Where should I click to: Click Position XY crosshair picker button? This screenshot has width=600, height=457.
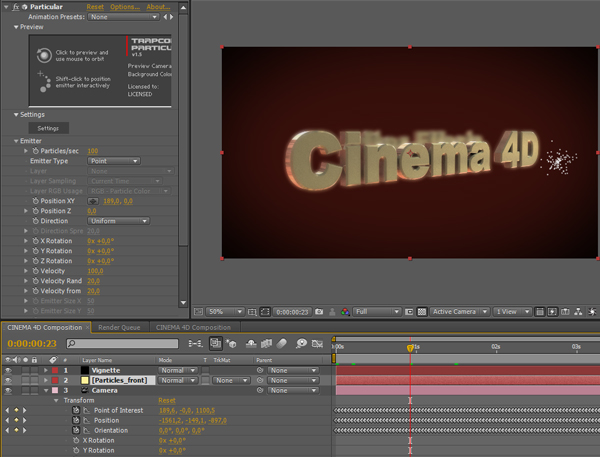point(93,201)
